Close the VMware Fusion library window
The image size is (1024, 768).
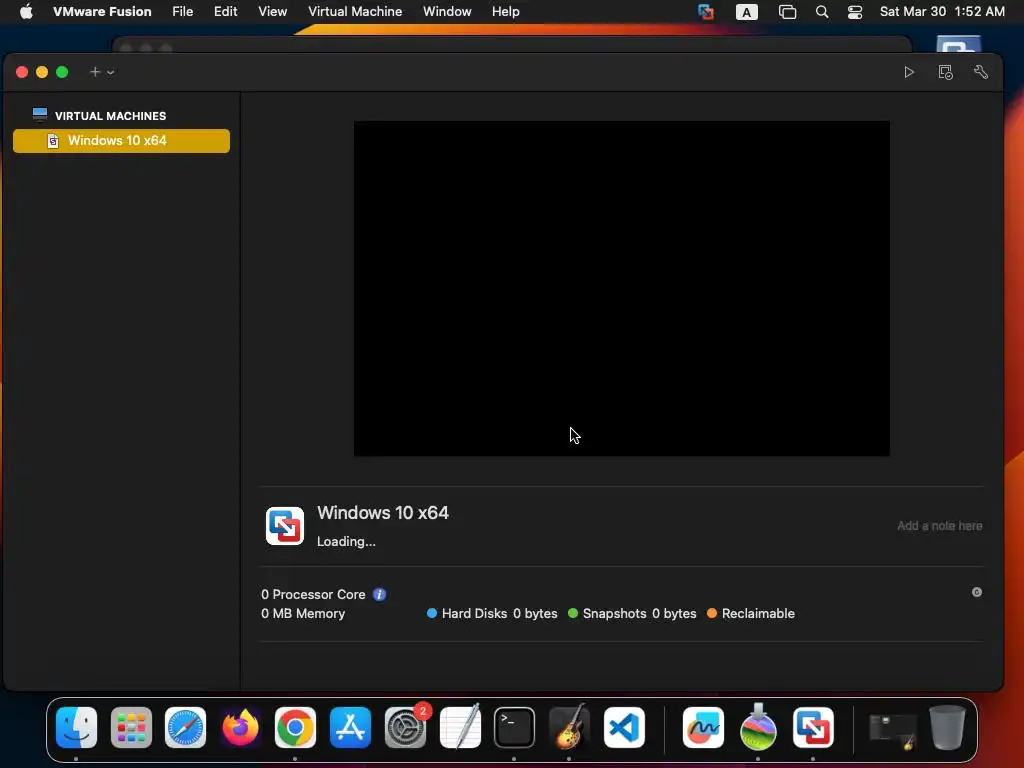(x=22, y=72)
